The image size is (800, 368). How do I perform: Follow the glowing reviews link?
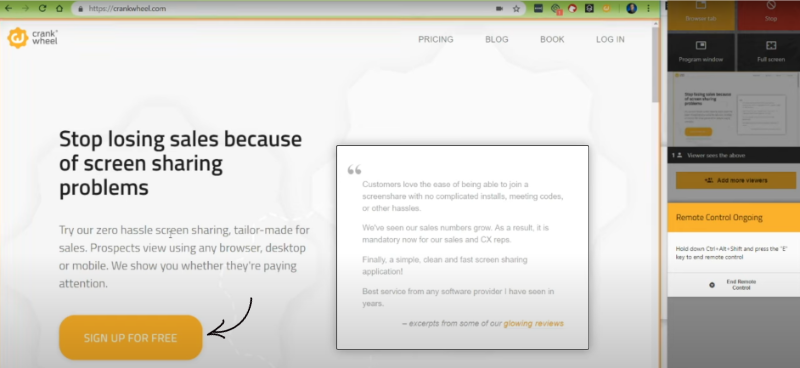pos(534,323)
